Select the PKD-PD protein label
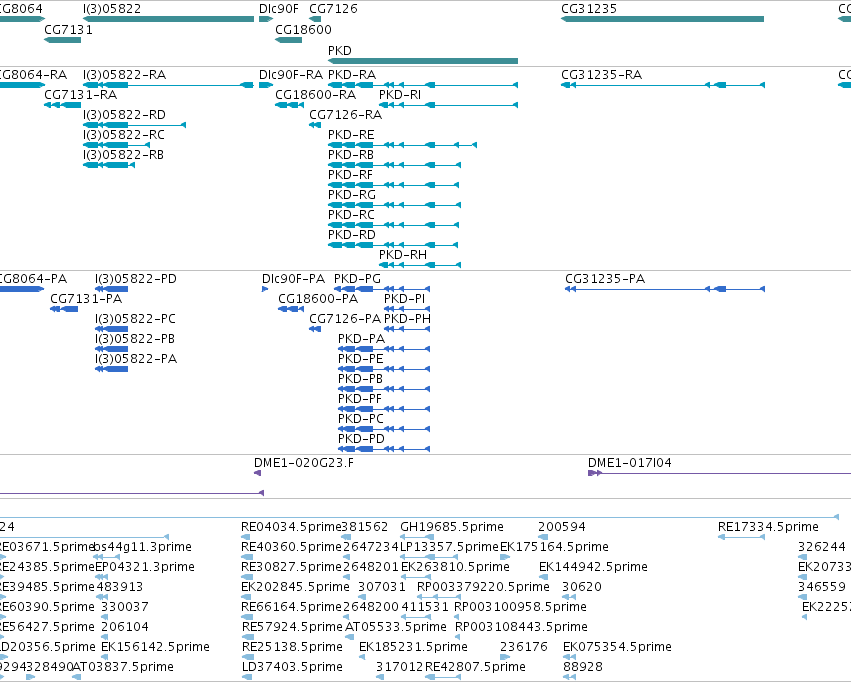Viewport: 851px width, 682px height. pyautogui.click(x=361, y=438)
